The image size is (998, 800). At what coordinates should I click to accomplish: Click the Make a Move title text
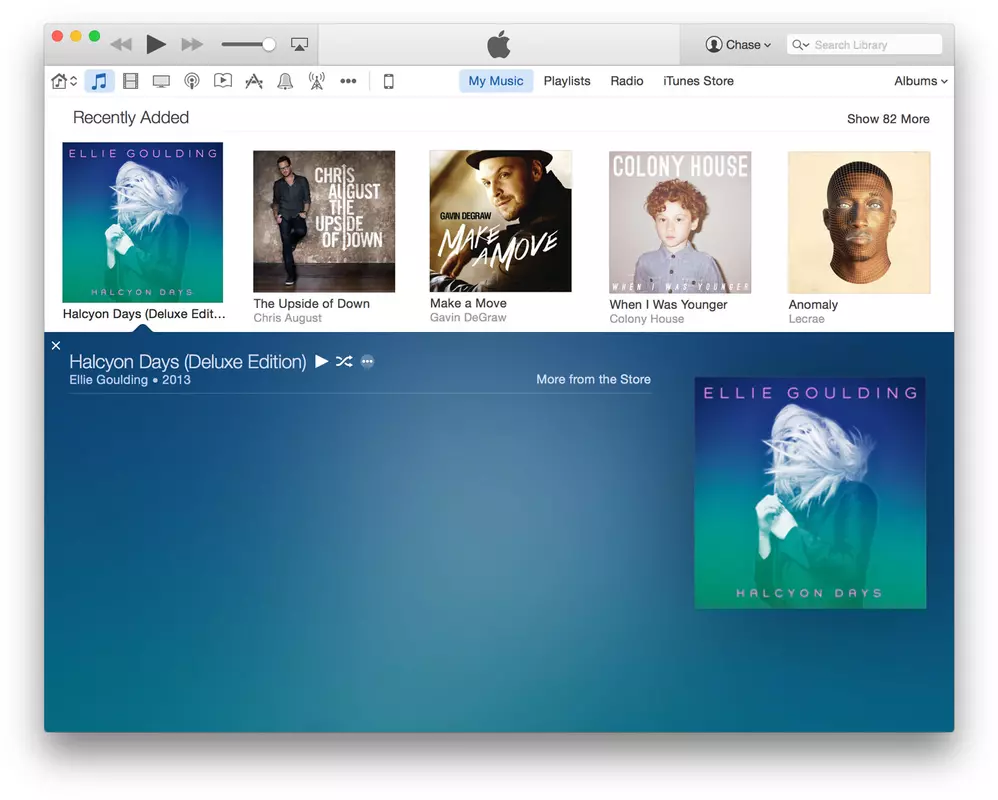(468, 304)
